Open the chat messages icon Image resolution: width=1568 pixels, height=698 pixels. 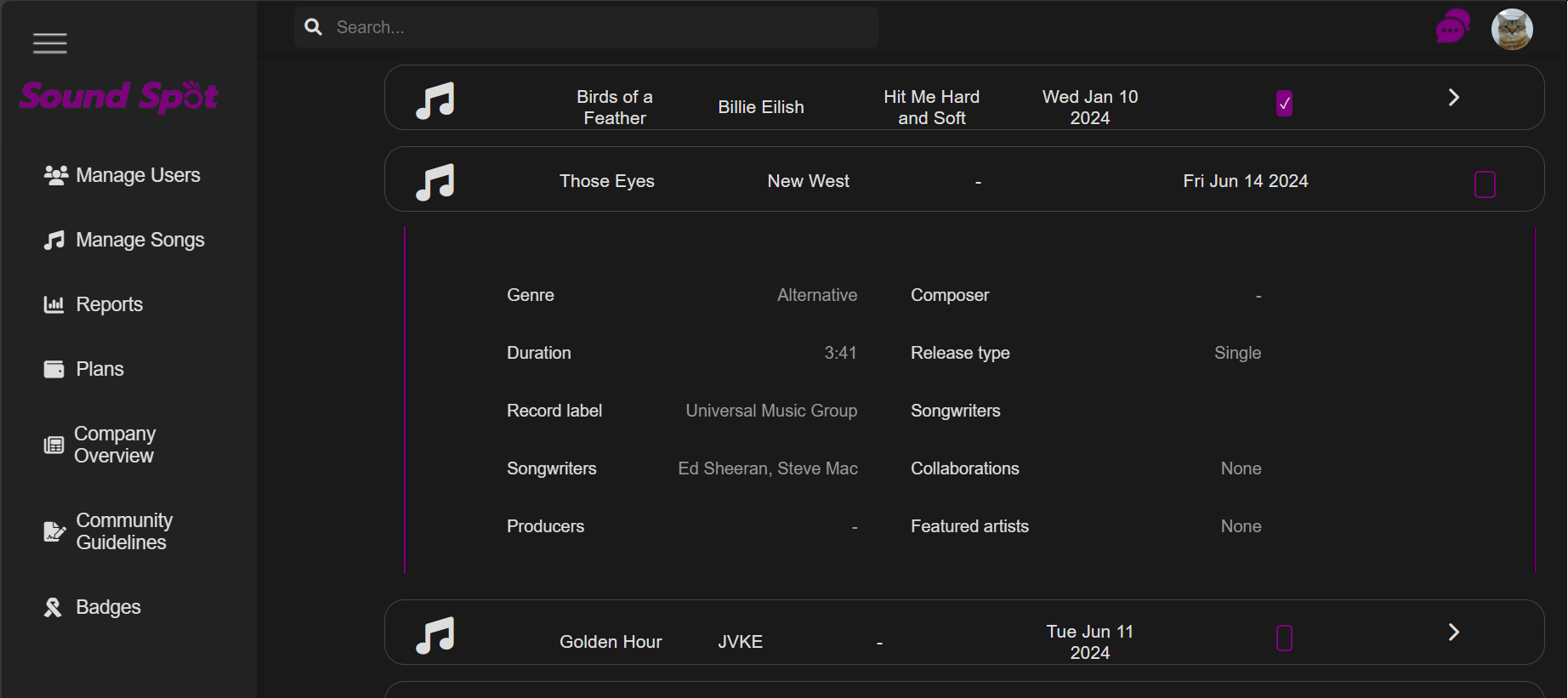pos(1452,28)
